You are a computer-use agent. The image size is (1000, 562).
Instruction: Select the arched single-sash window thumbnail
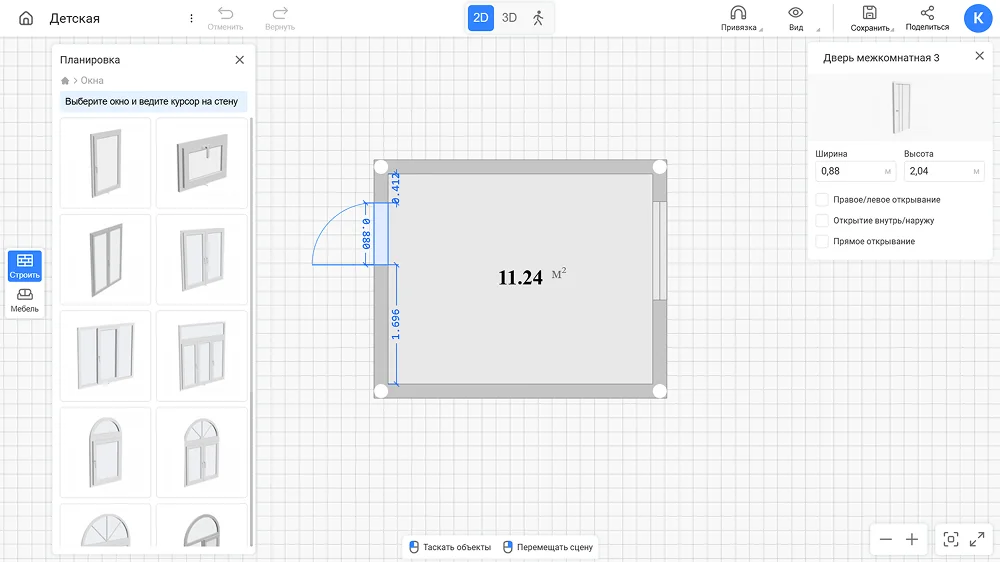click(x=105, y=452)
